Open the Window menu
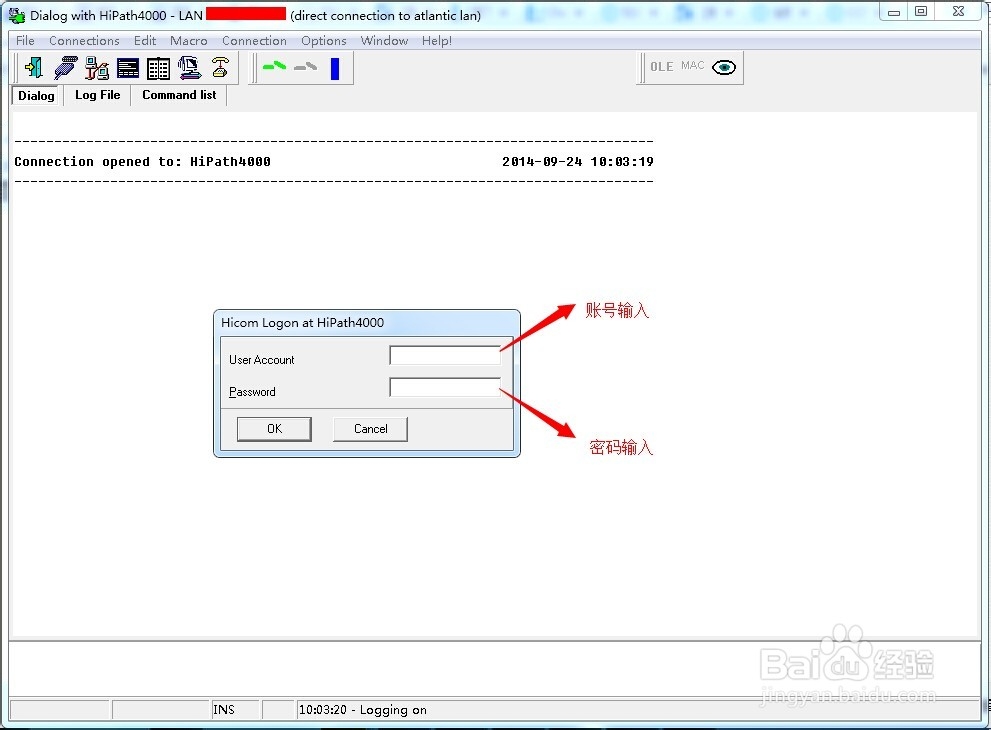 pyautogui.click(x=384, y=40)
